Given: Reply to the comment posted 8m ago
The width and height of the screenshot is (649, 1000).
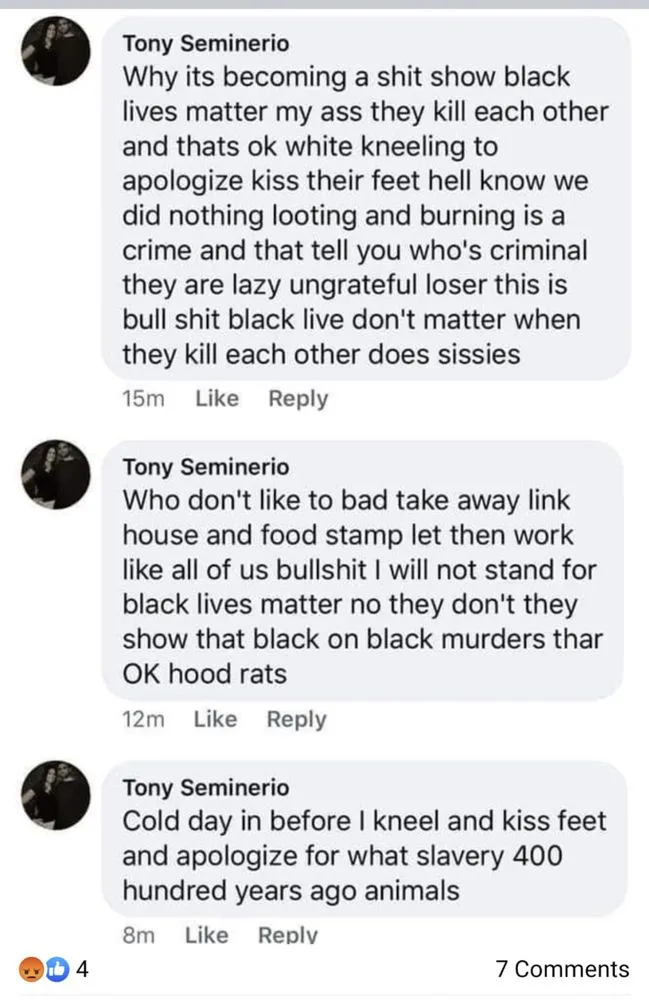Looking at the screenshot, I should 288,935.
